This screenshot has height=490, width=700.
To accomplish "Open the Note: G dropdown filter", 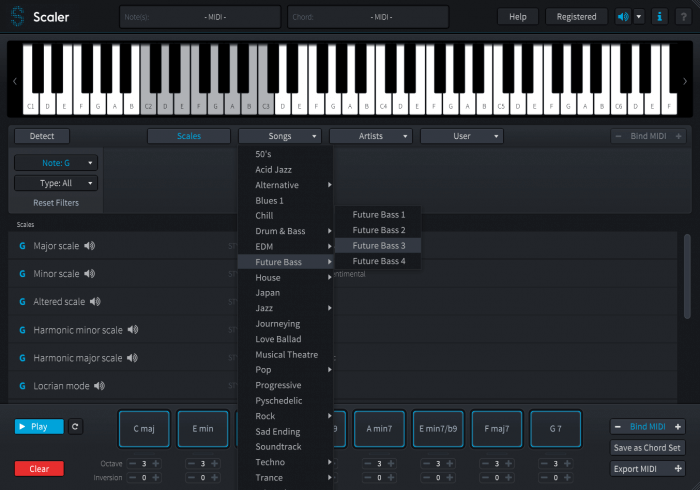I will [56, 162].
